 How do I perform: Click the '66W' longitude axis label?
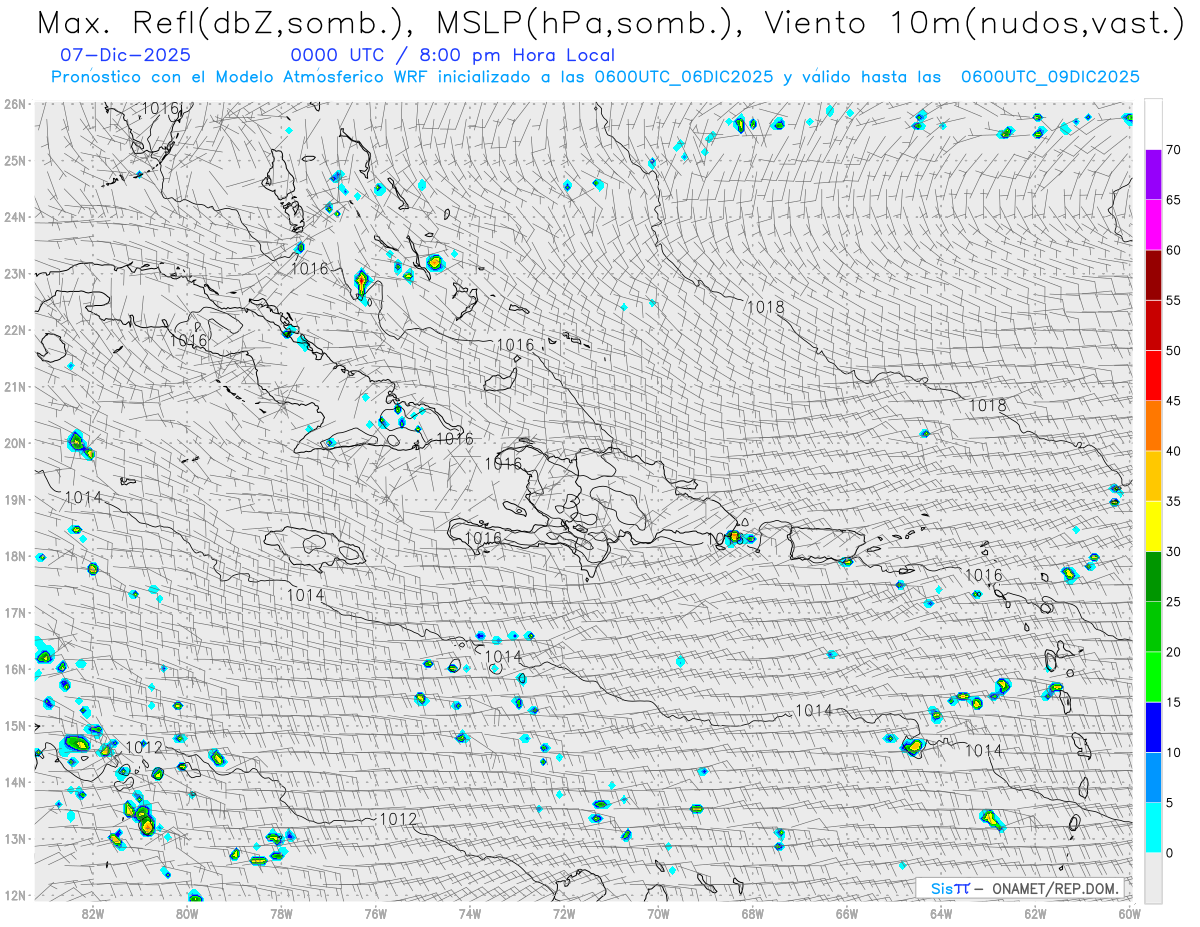click(x=846, y=913)
